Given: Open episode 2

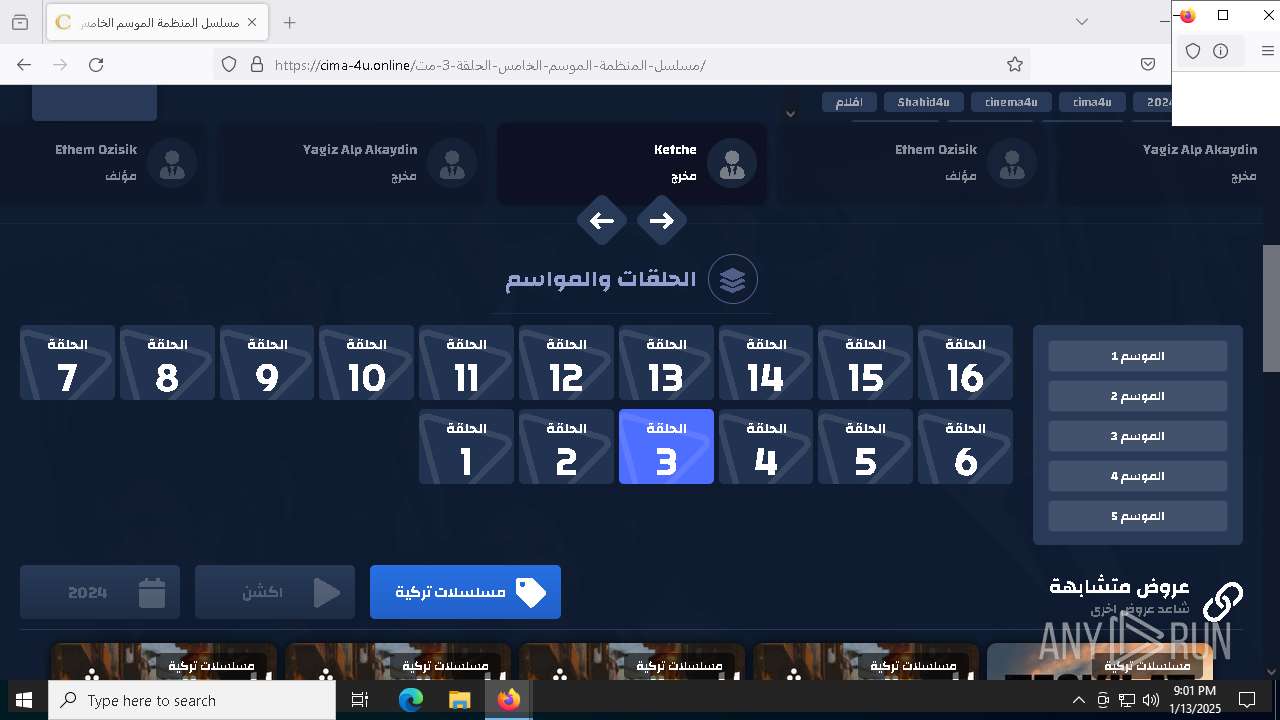Looking at the screenshot, I should (x=566, y=446).
